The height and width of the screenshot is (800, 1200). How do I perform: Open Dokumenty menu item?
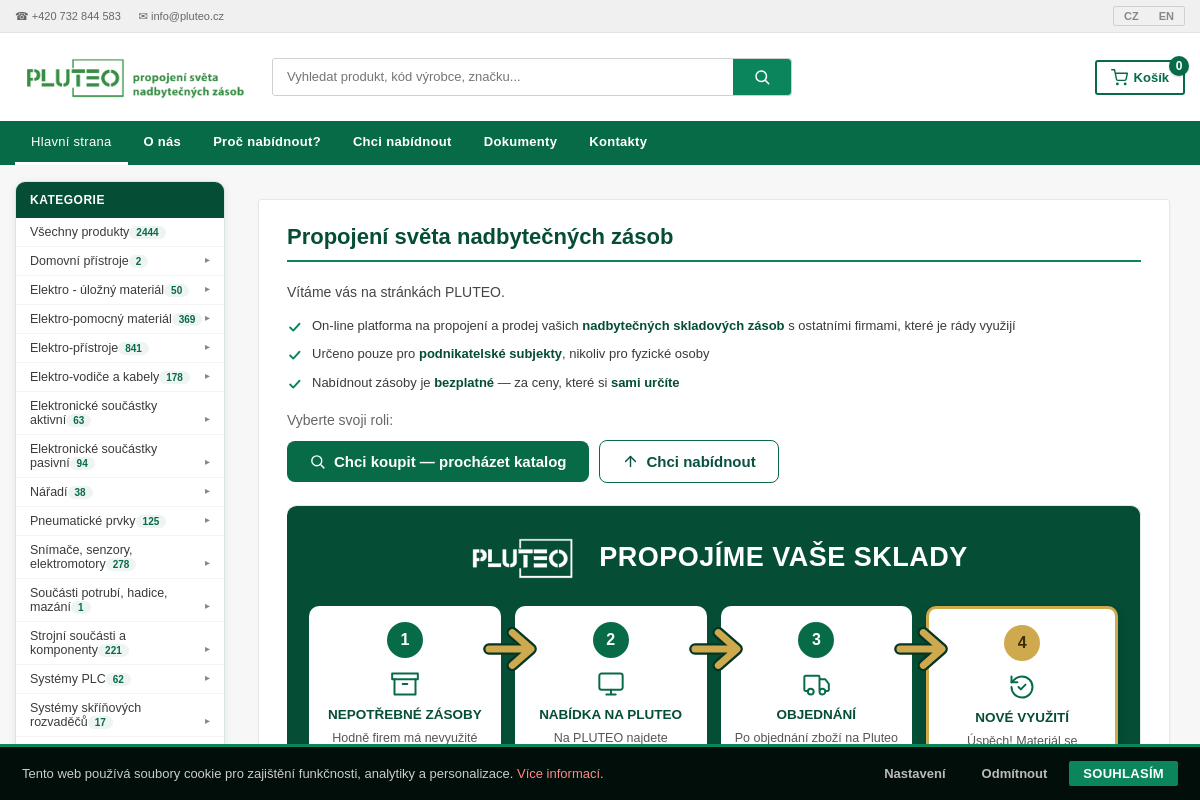point(520,142)
